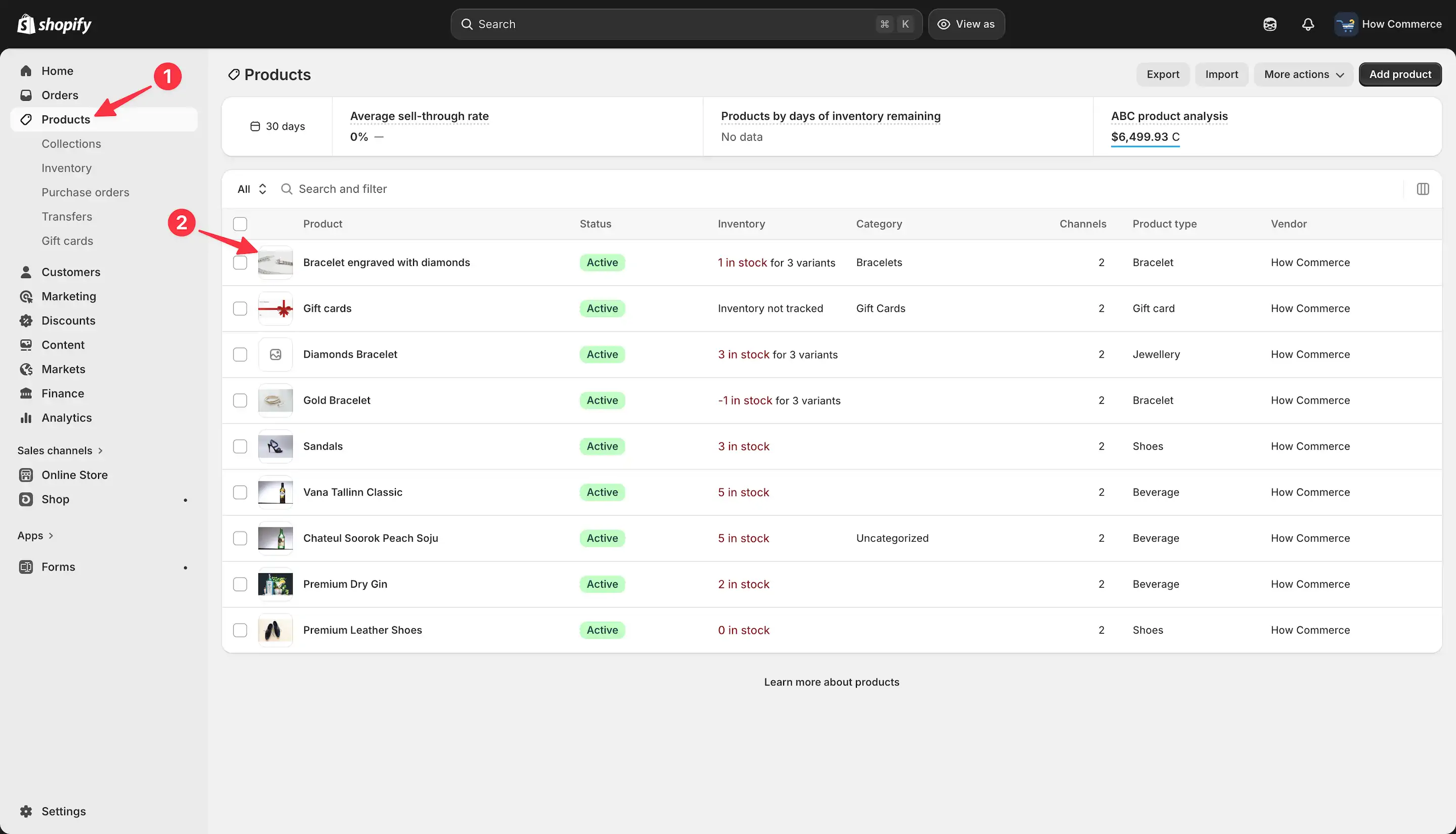Viewport: 1456px width, 834px height.
Task: Navigate to Transfers
Action: point(66,216)
